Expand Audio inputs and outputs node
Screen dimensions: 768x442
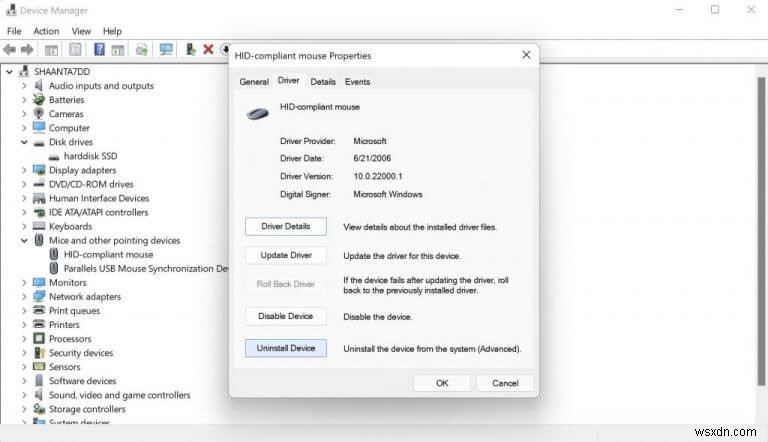(x=24, y=85)
